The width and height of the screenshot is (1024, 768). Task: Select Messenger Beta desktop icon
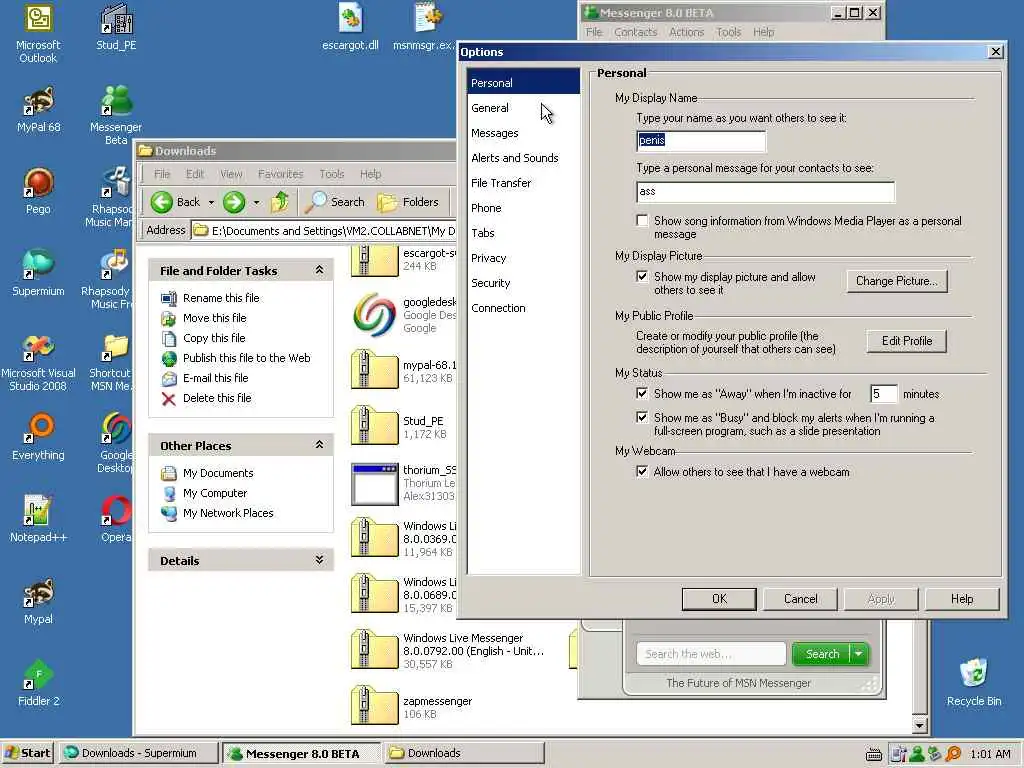(x=116, y=114)
